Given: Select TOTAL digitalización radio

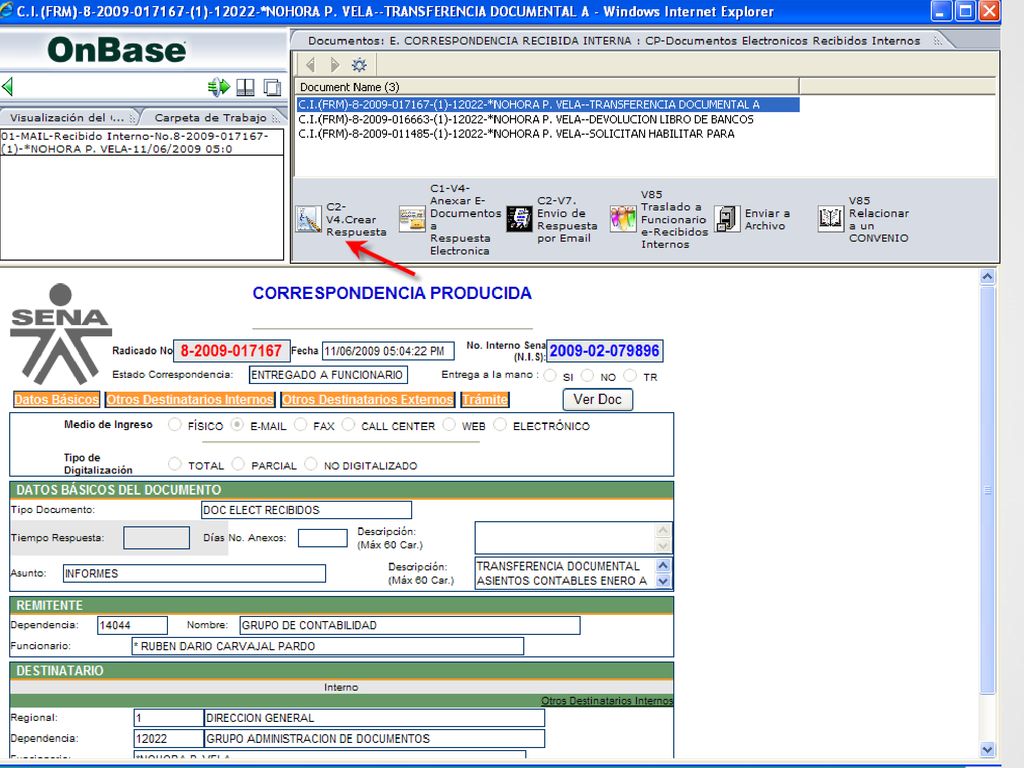Looking at the screenshot, I should click(x=174, y=464).
